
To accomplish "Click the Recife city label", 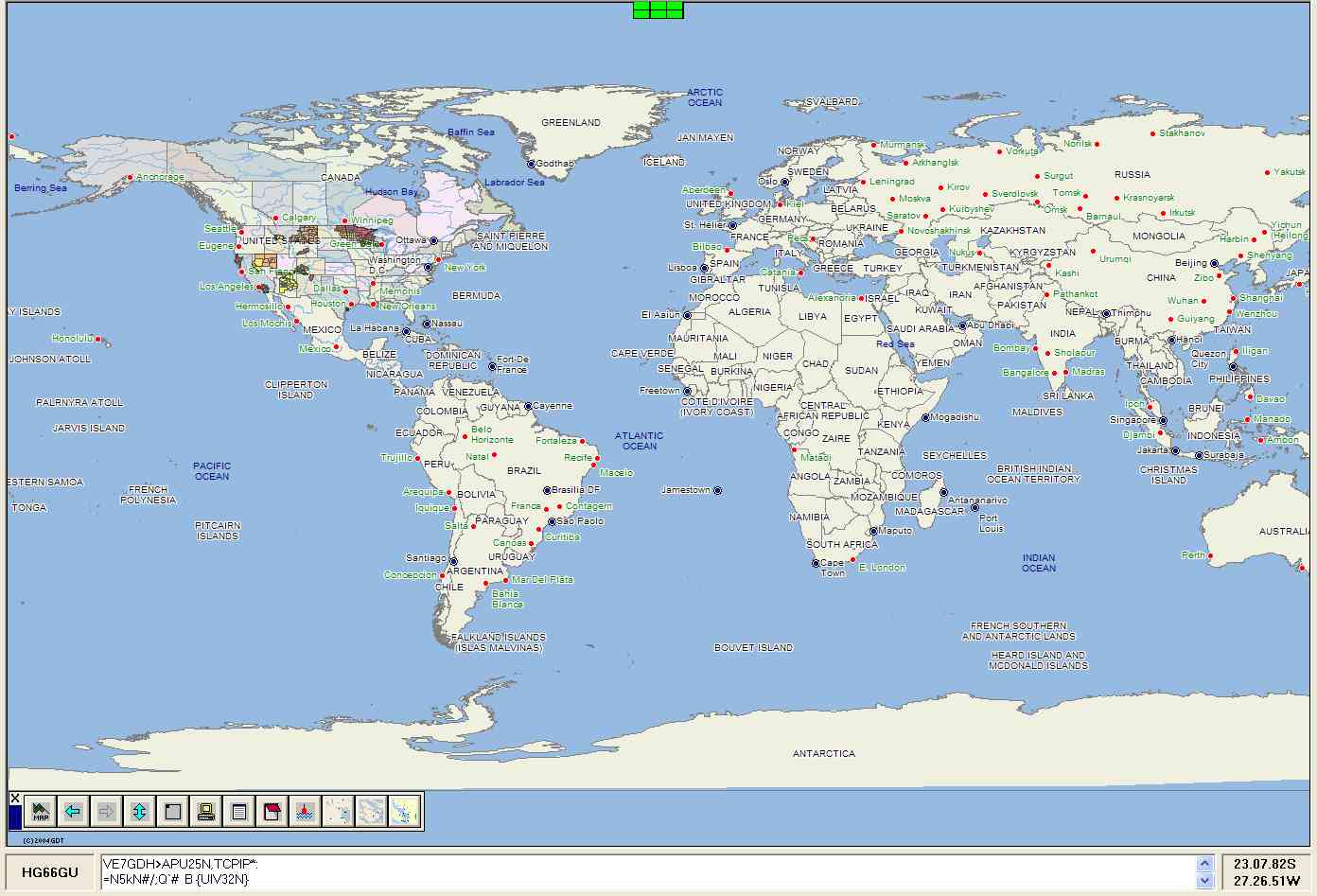I will click(578, 458).
